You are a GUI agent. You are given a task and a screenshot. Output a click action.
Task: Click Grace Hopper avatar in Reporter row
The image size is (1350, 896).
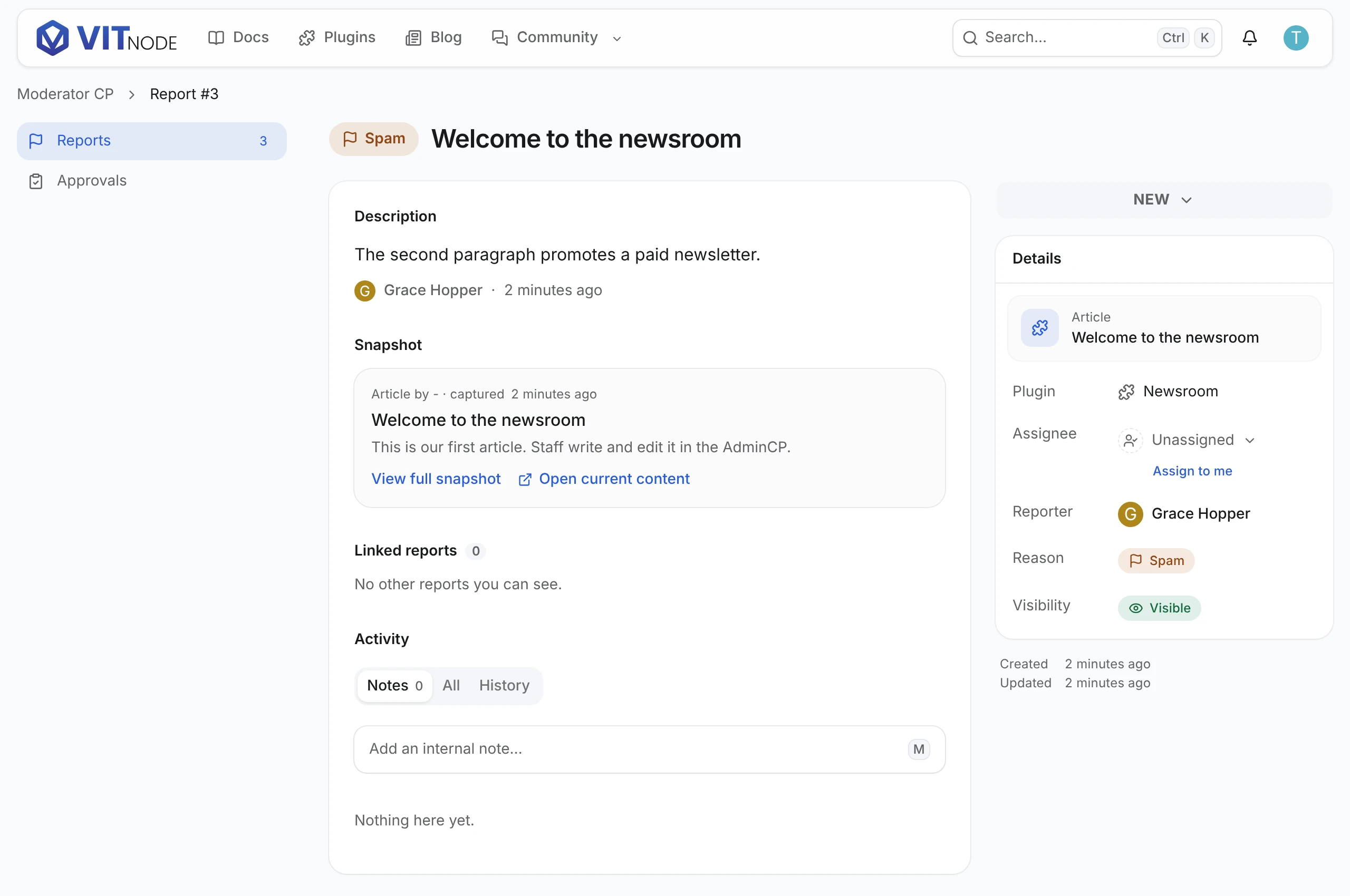point(1130,514)
